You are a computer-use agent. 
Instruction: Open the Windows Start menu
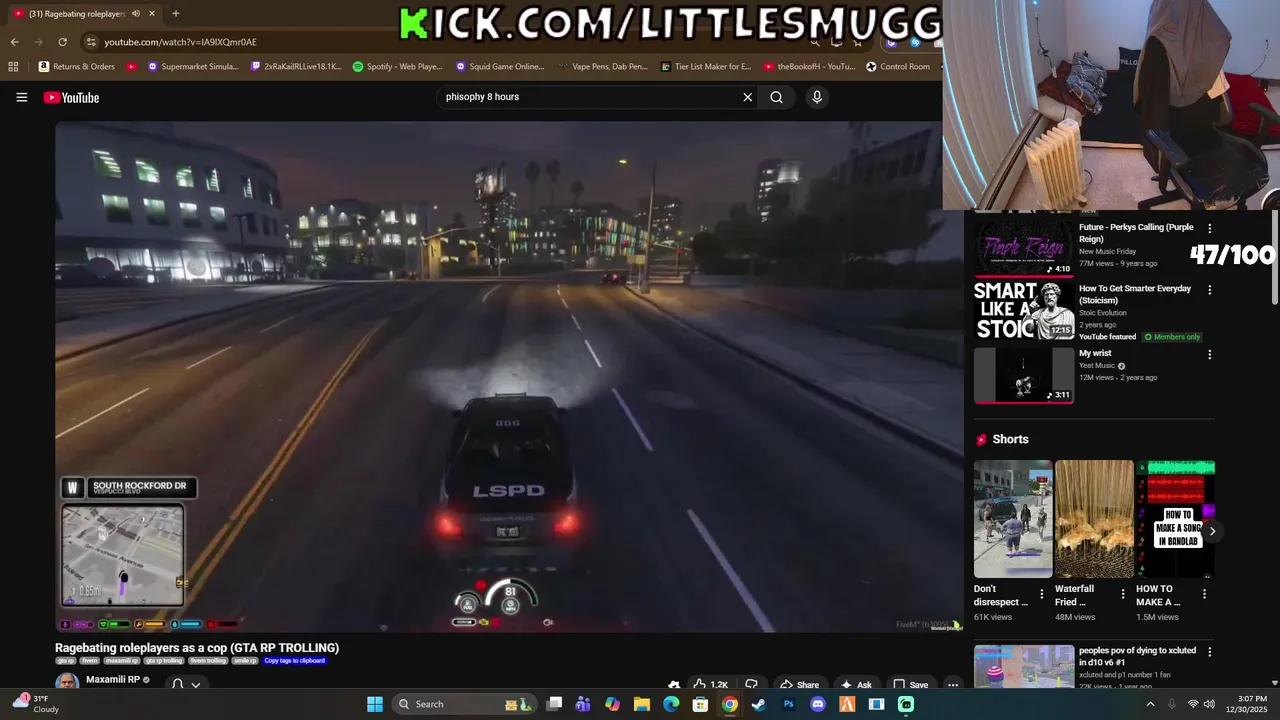click(x=375, y=704)
